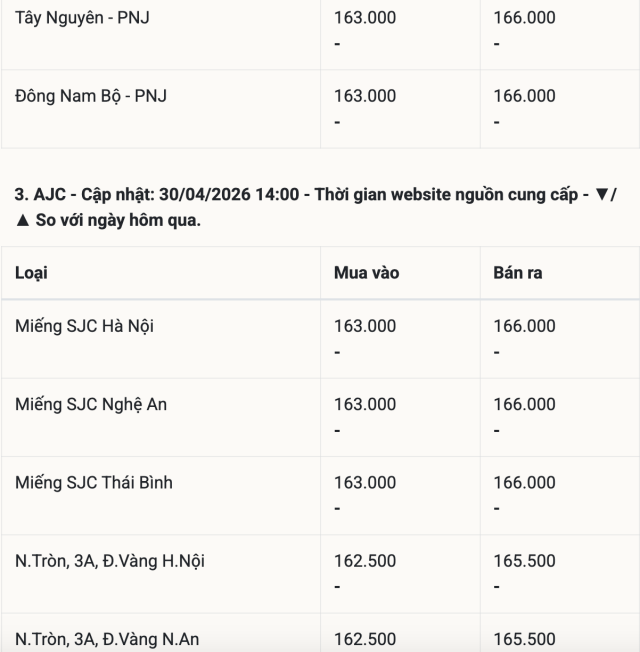Click the Tây Nguyên - PNJ row label
This screenshot has height=652, width=640.
tap(82, 17)
